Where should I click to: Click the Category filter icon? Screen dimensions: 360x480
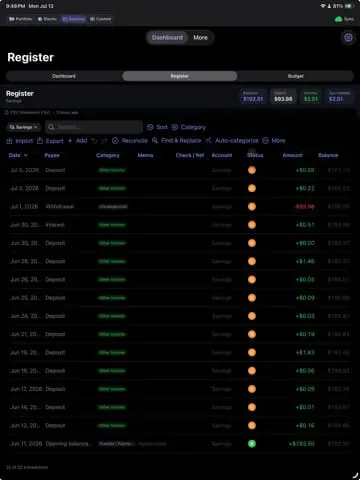coord(175,127)
